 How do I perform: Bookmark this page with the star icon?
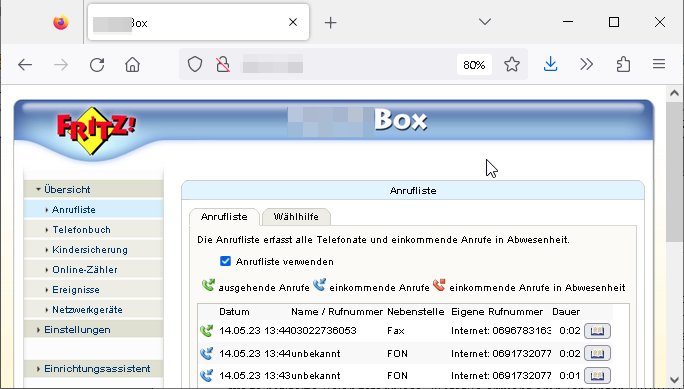point(512,65)
